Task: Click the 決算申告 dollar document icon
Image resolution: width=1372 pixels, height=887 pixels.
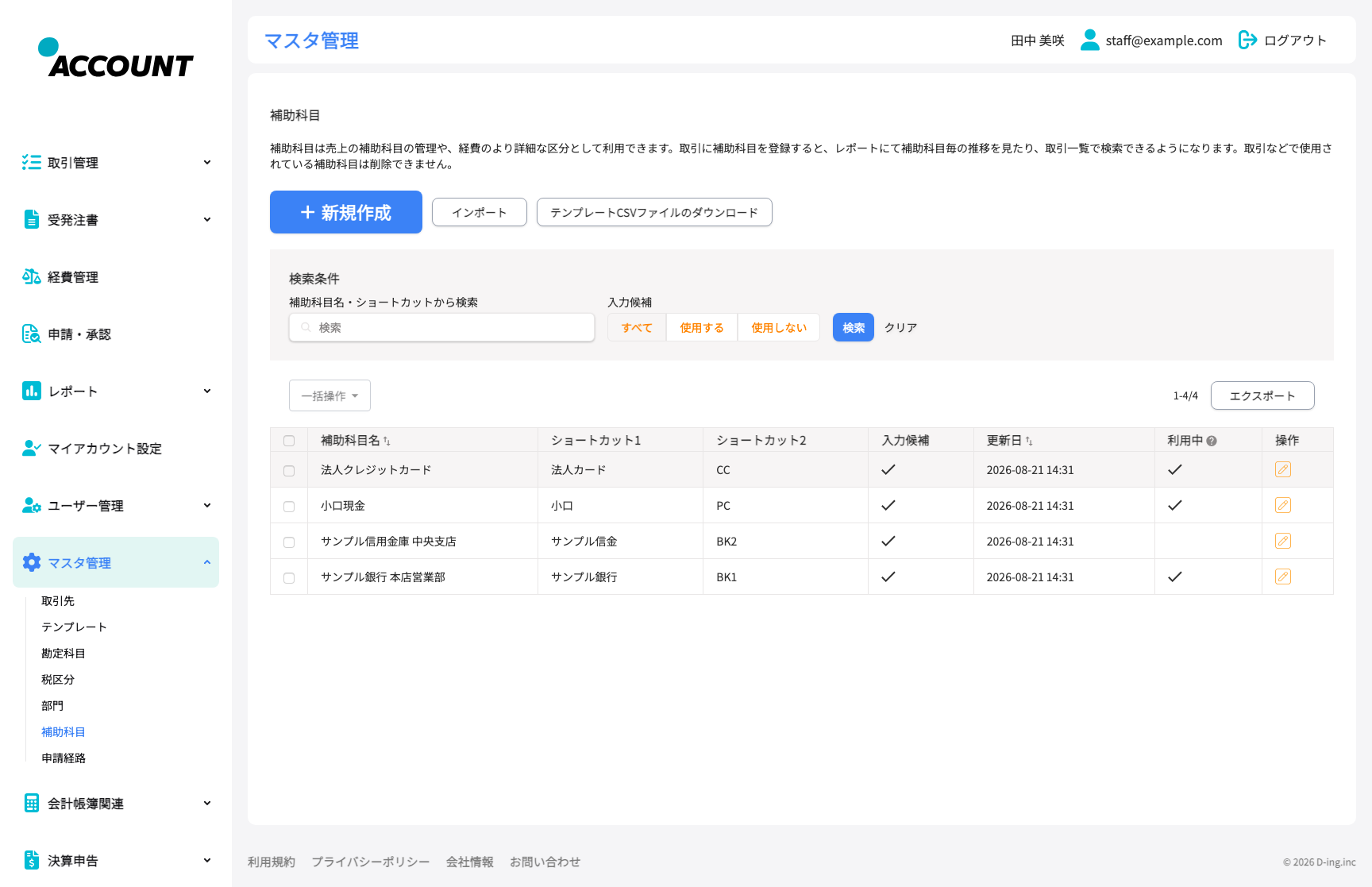Action: click(x=32, y=861)
